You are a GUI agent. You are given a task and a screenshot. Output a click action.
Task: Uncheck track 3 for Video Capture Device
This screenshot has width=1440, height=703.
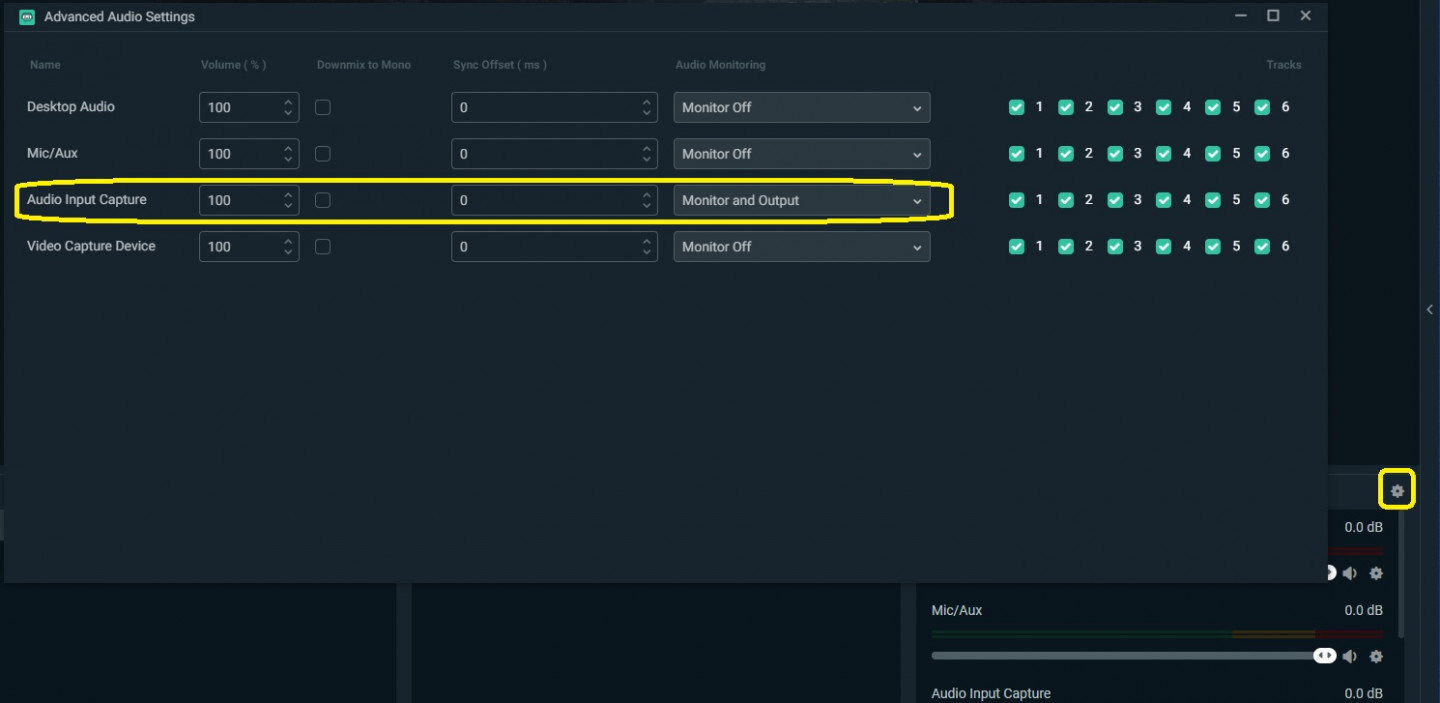(x=1115, y=246)
